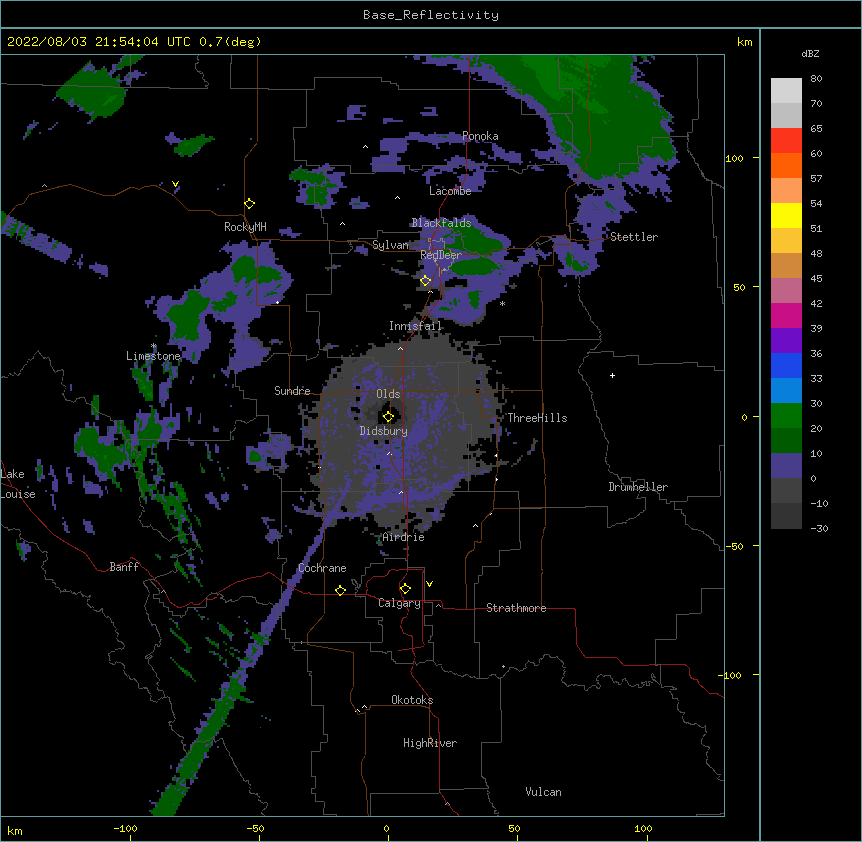
Task: Click the Olds label
Action: click(x=388, y=394)
